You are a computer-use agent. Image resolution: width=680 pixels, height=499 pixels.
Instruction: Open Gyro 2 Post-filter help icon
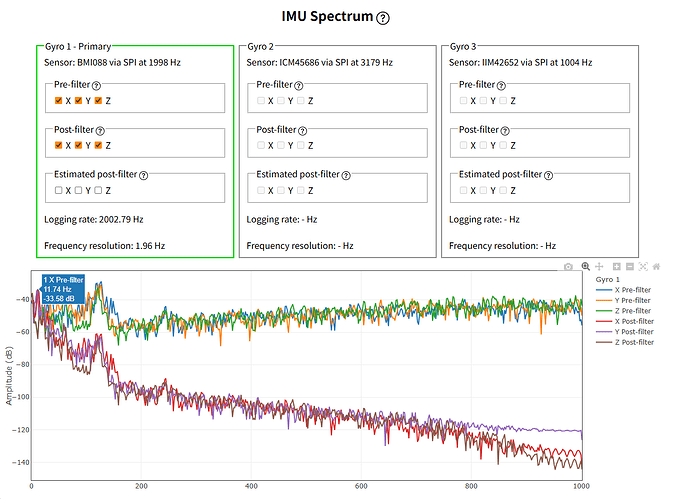point(302,130)
